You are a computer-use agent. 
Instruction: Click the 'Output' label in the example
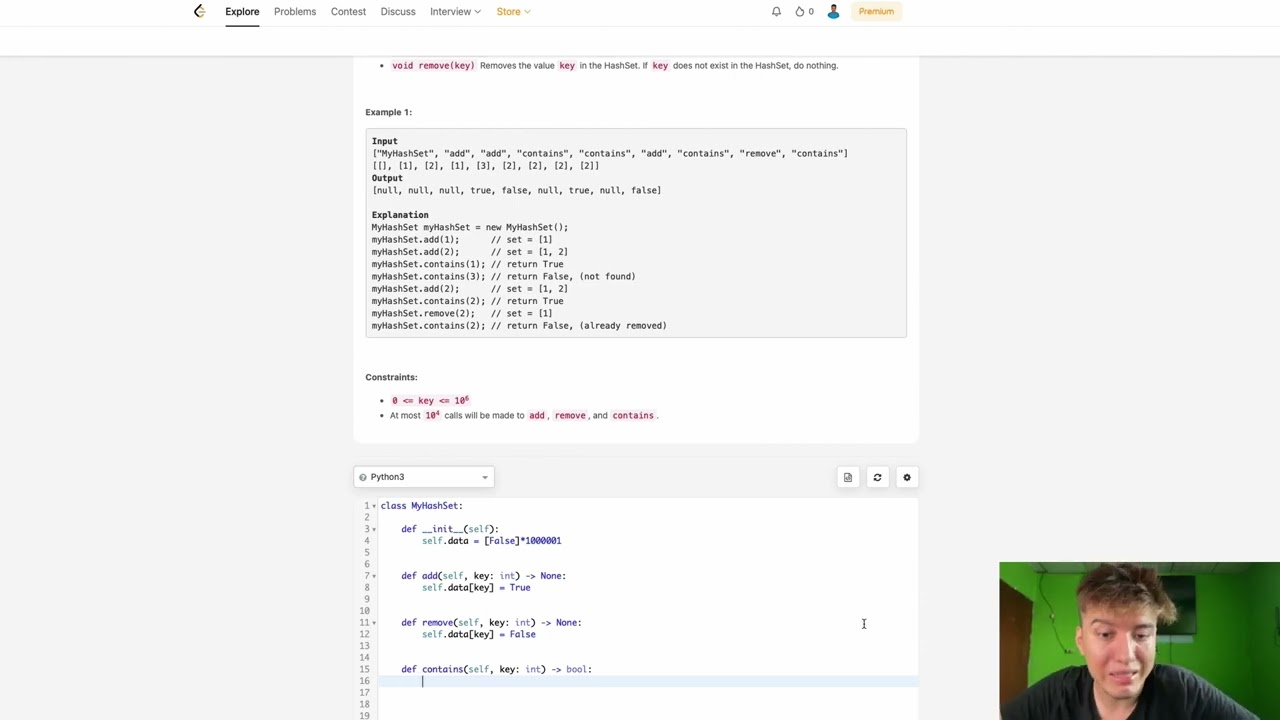[x=387, y=178]
